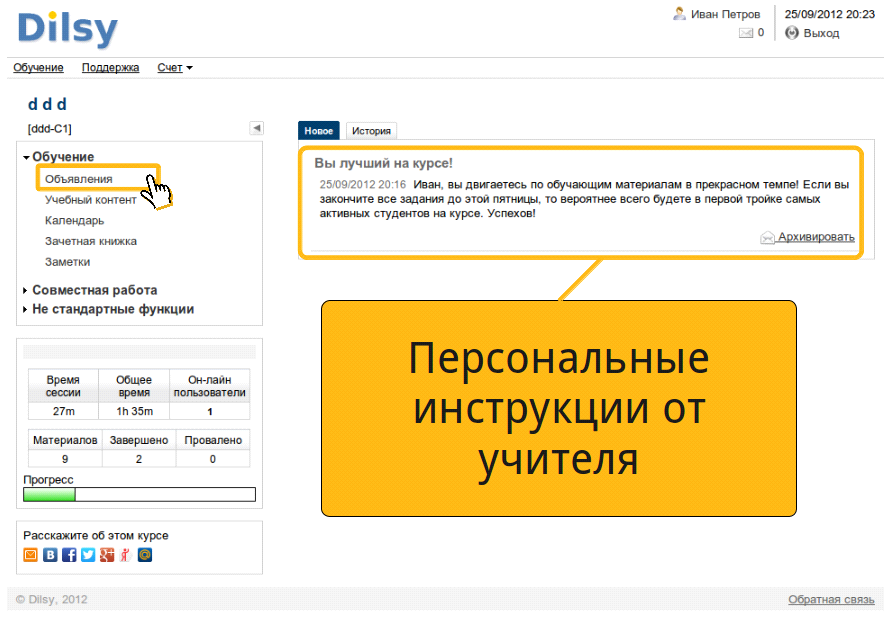
Task: Share the course on Google Plus
Action: click(x=107, y=555)
